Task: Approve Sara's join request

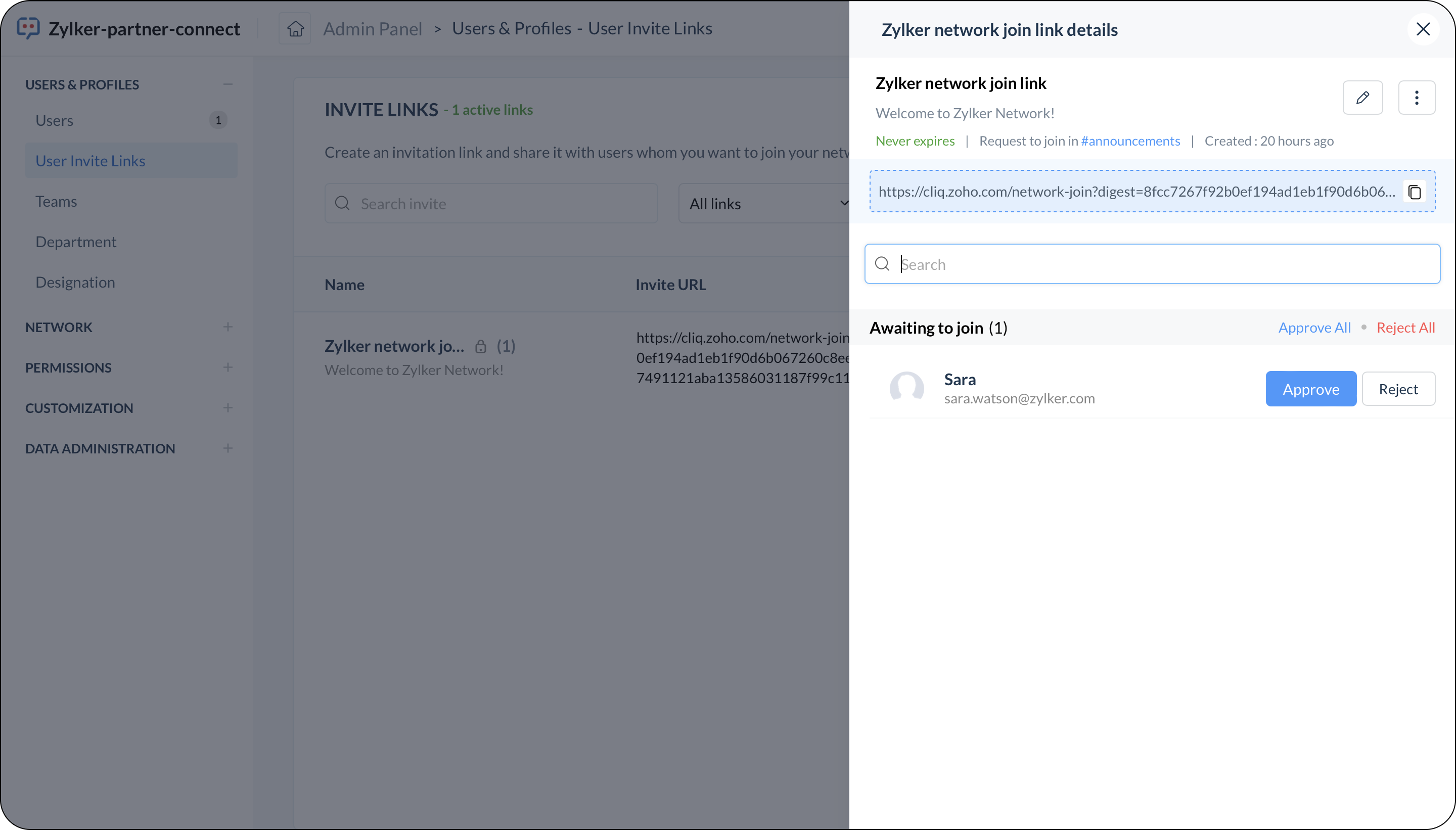Action: click(1310, 389)
